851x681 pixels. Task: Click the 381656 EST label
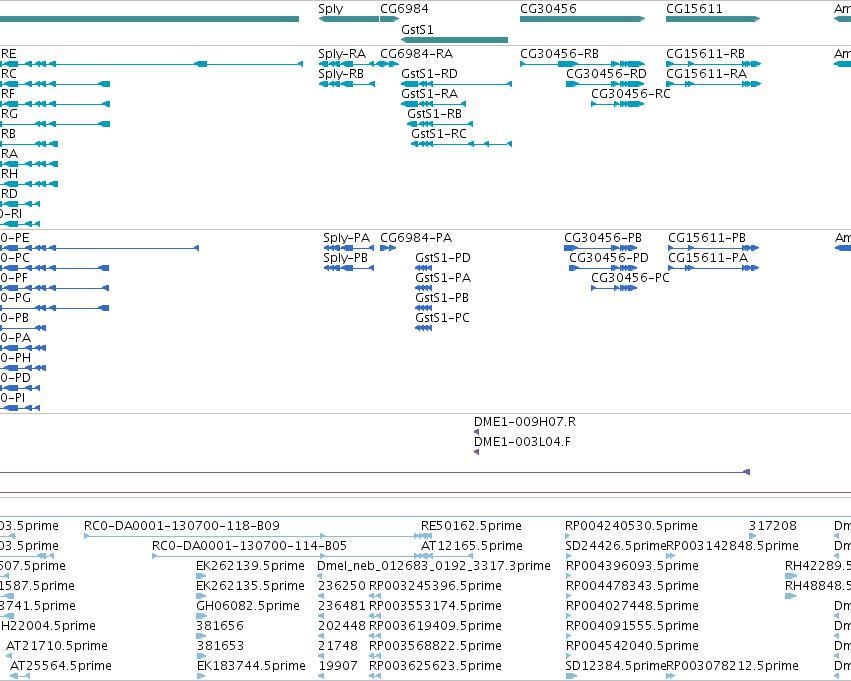(x=220, y=626)
